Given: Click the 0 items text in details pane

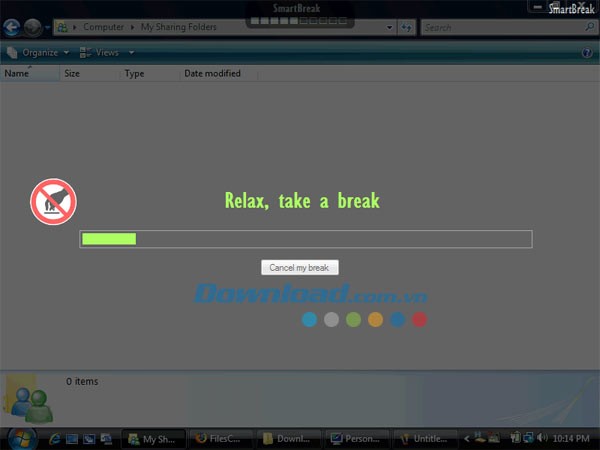Looking at the screenshot, I should (82, 382).
